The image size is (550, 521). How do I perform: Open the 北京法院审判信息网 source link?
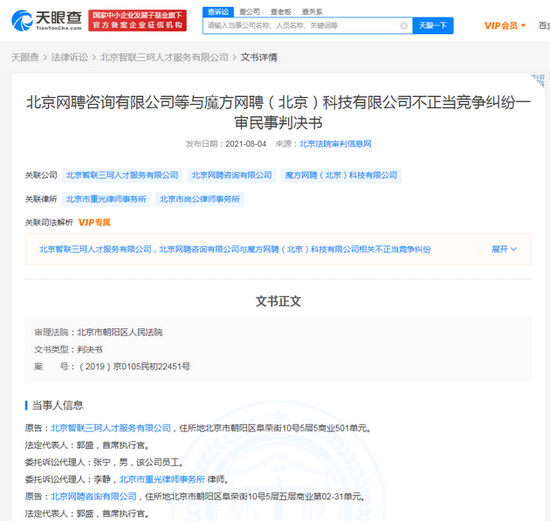335,144
